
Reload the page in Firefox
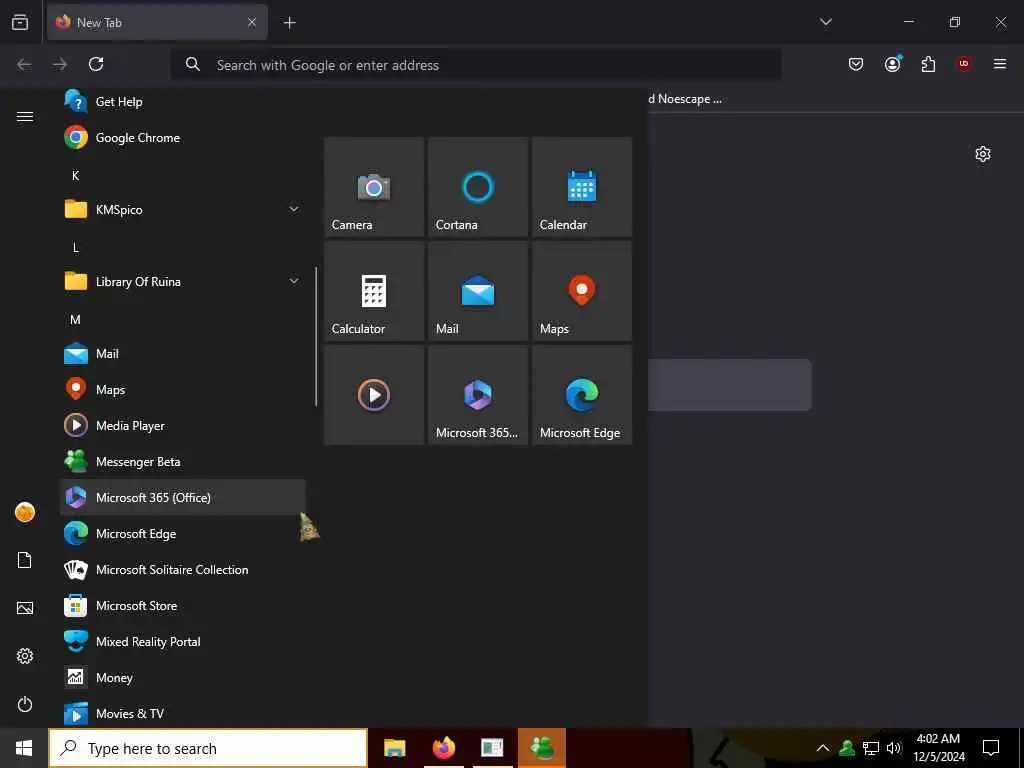click(96, 64)
